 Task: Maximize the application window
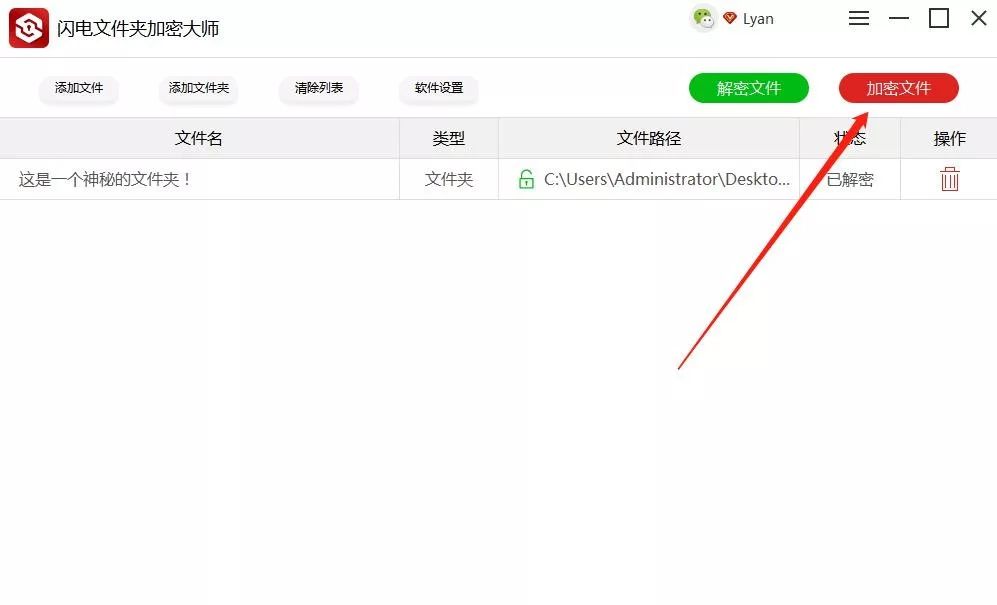tap(939, 18)
